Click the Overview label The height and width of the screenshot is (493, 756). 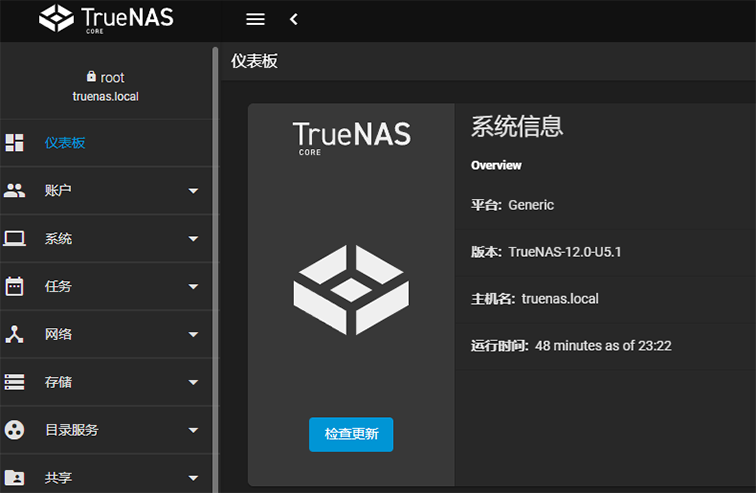[496, 165]
